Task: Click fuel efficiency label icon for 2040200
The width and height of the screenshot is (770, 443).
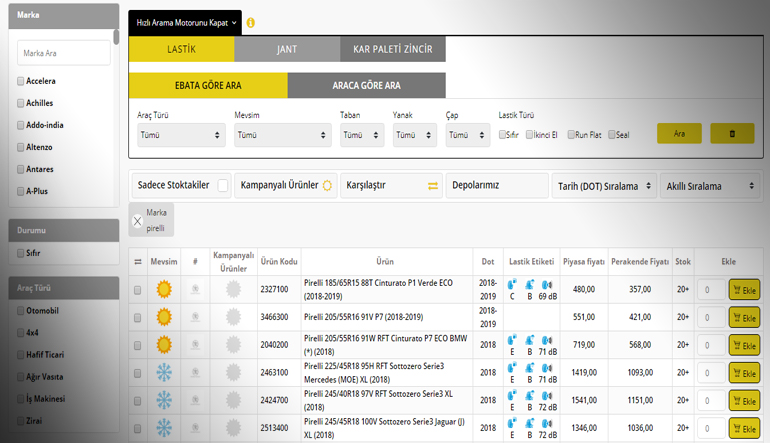Action: tap(512, 340)
